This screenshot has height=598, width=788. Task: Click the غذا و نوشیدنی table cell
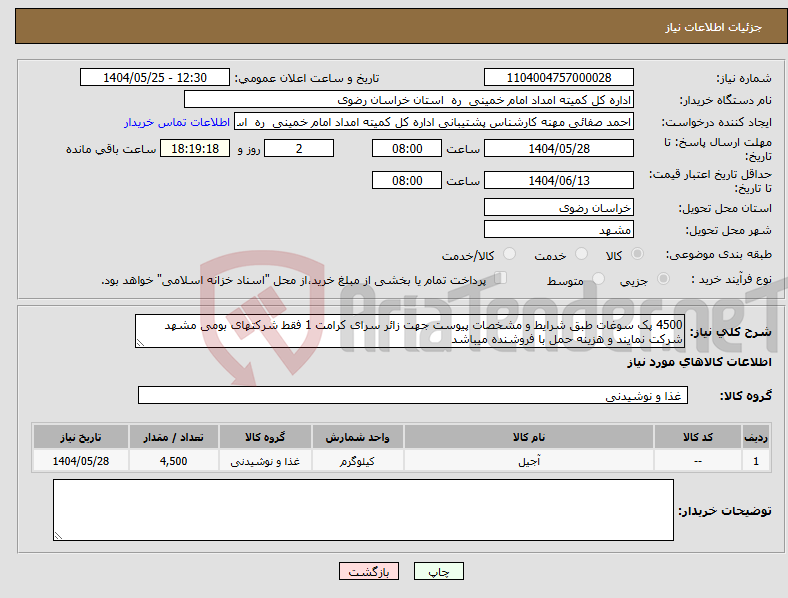click(265, 461)
